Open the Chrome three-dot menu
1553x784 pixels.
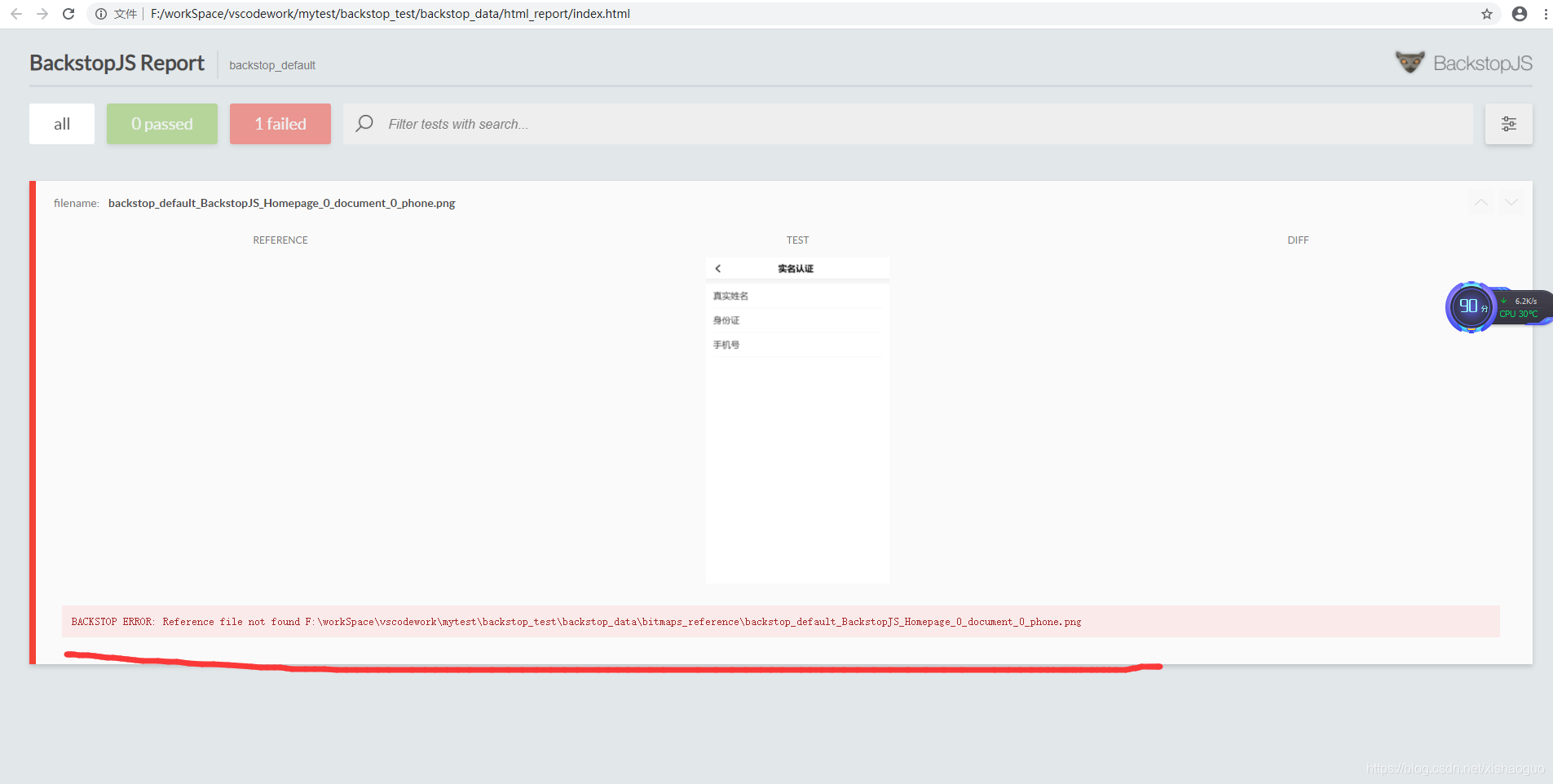1546,14
